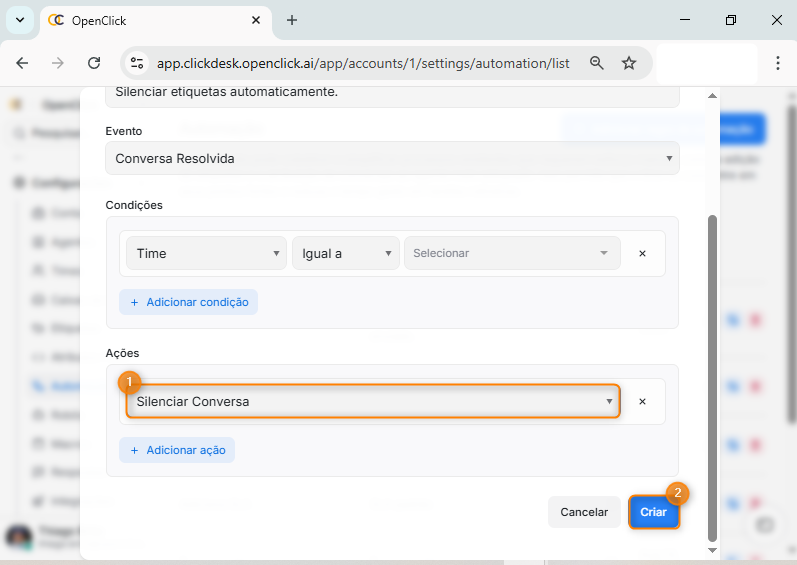The height and width of the screenshot is (565, 797).
Task: Open the Silenciar Conversa action dropdown
Action: [x=373, y=402]
